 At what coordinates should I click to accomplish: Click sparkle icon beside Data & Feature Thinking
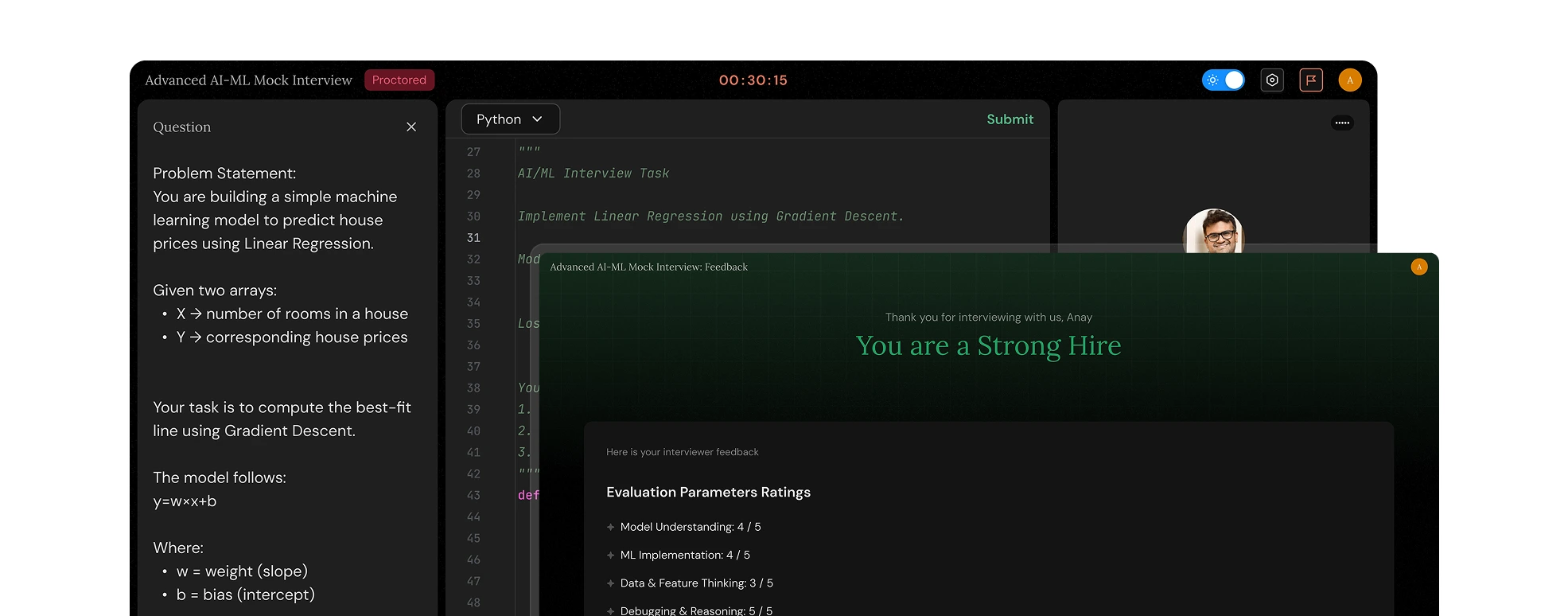click(611, 583)
